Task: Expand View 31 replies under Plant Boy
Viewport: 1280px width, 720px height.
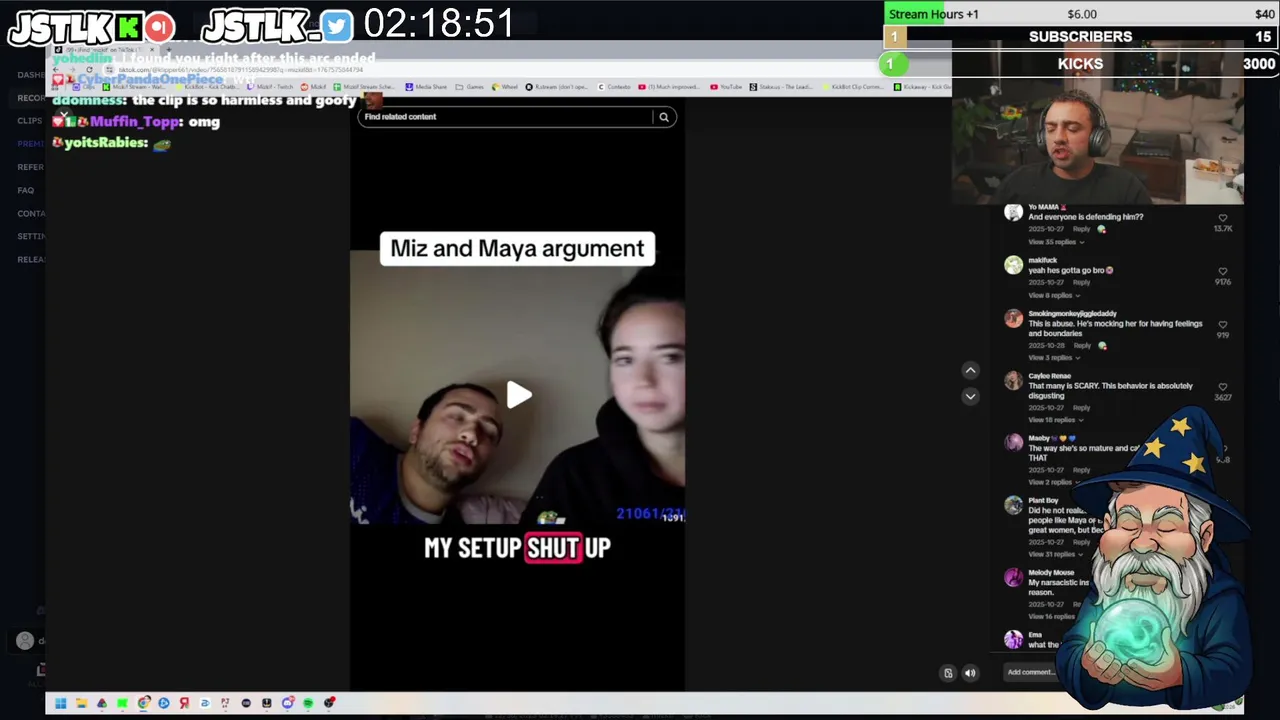Action: [1054, 554]
